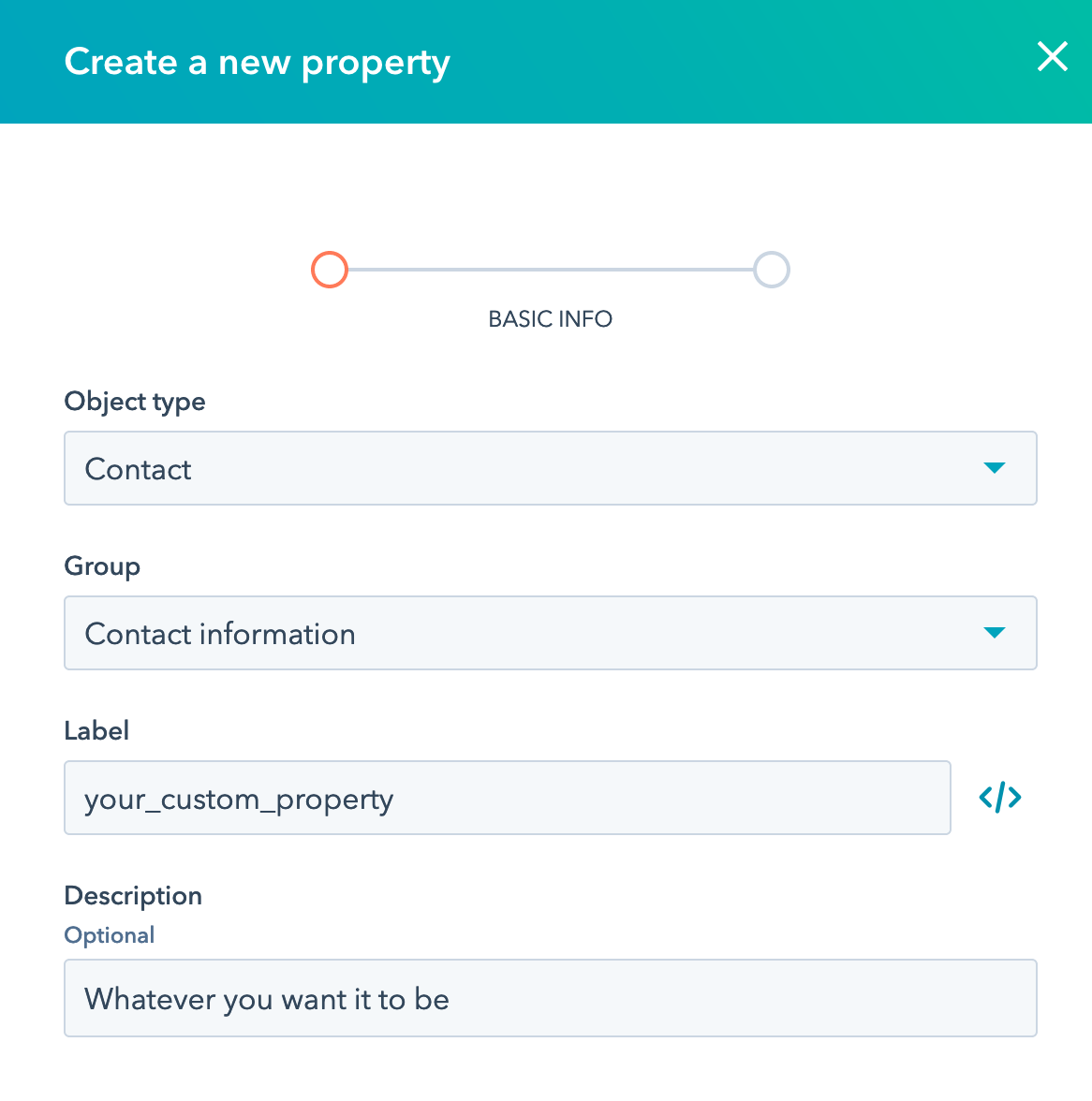The image size is (1092, 1101).
Task: Click the grey second step circle
Action: pyautogui.click(x=772, y=270)
